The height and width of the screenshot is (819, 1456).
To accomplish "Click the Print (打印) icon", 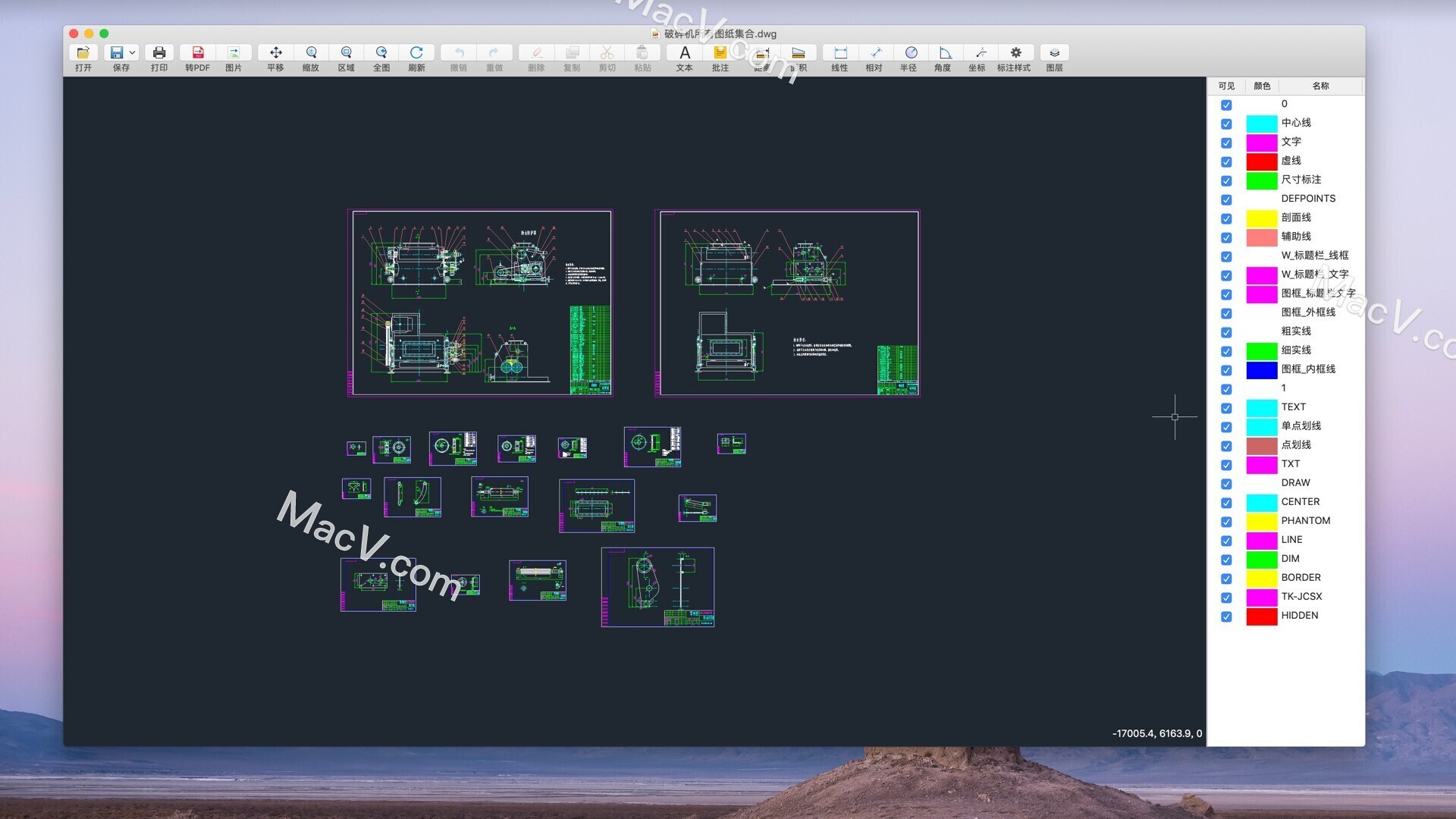I will pos(159,53).
